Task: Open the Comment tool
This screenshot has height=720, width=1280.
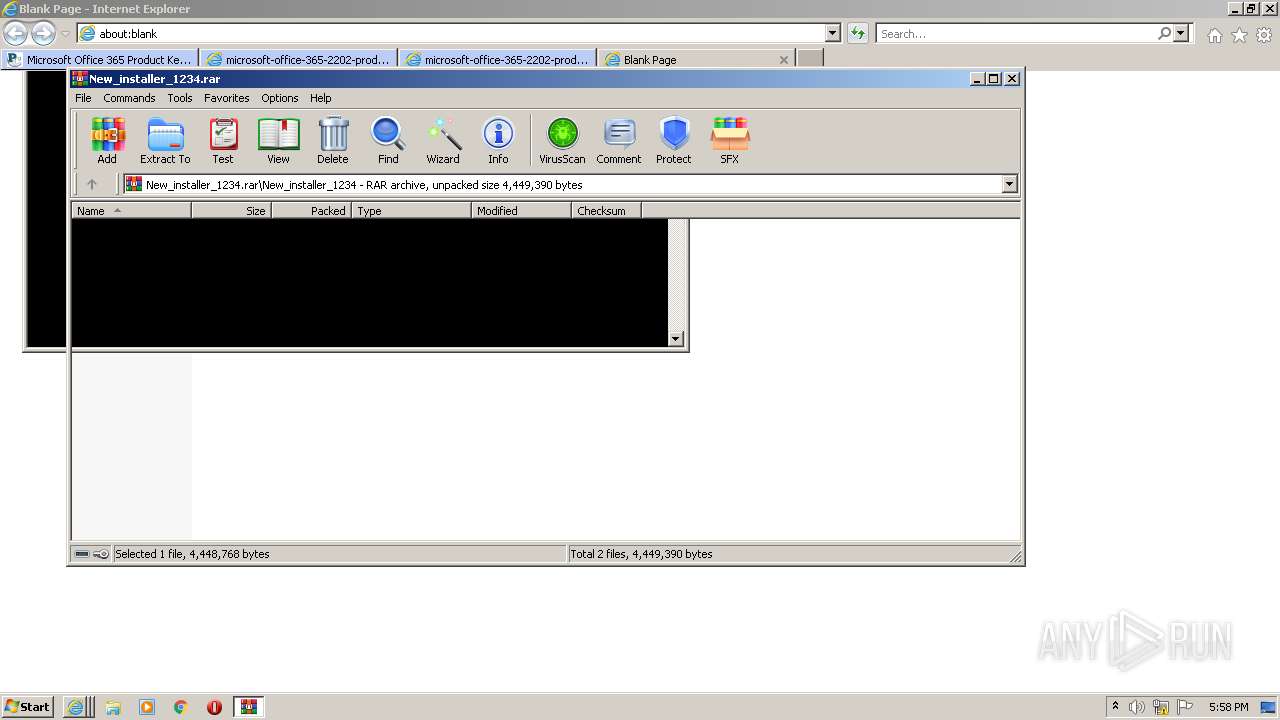Action: pos(619,140)
